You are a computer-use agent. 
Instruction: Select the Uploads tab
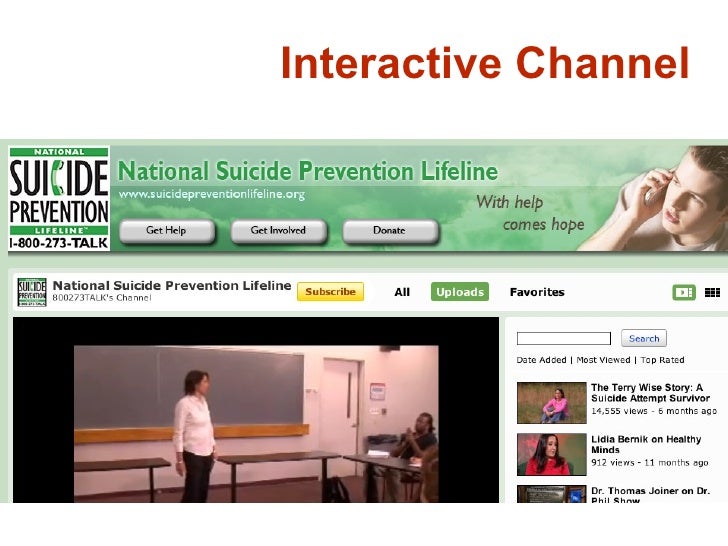460,292
